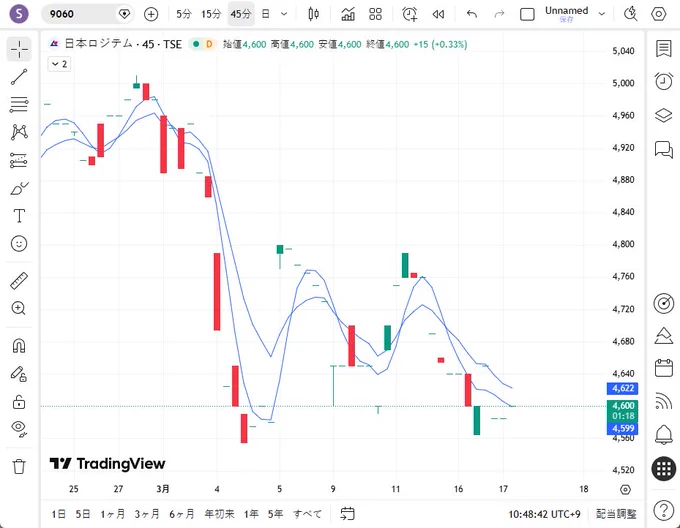Expand the interval dropdown arrow
Viewport: 680px width, 528px height.
click(284, 14)
